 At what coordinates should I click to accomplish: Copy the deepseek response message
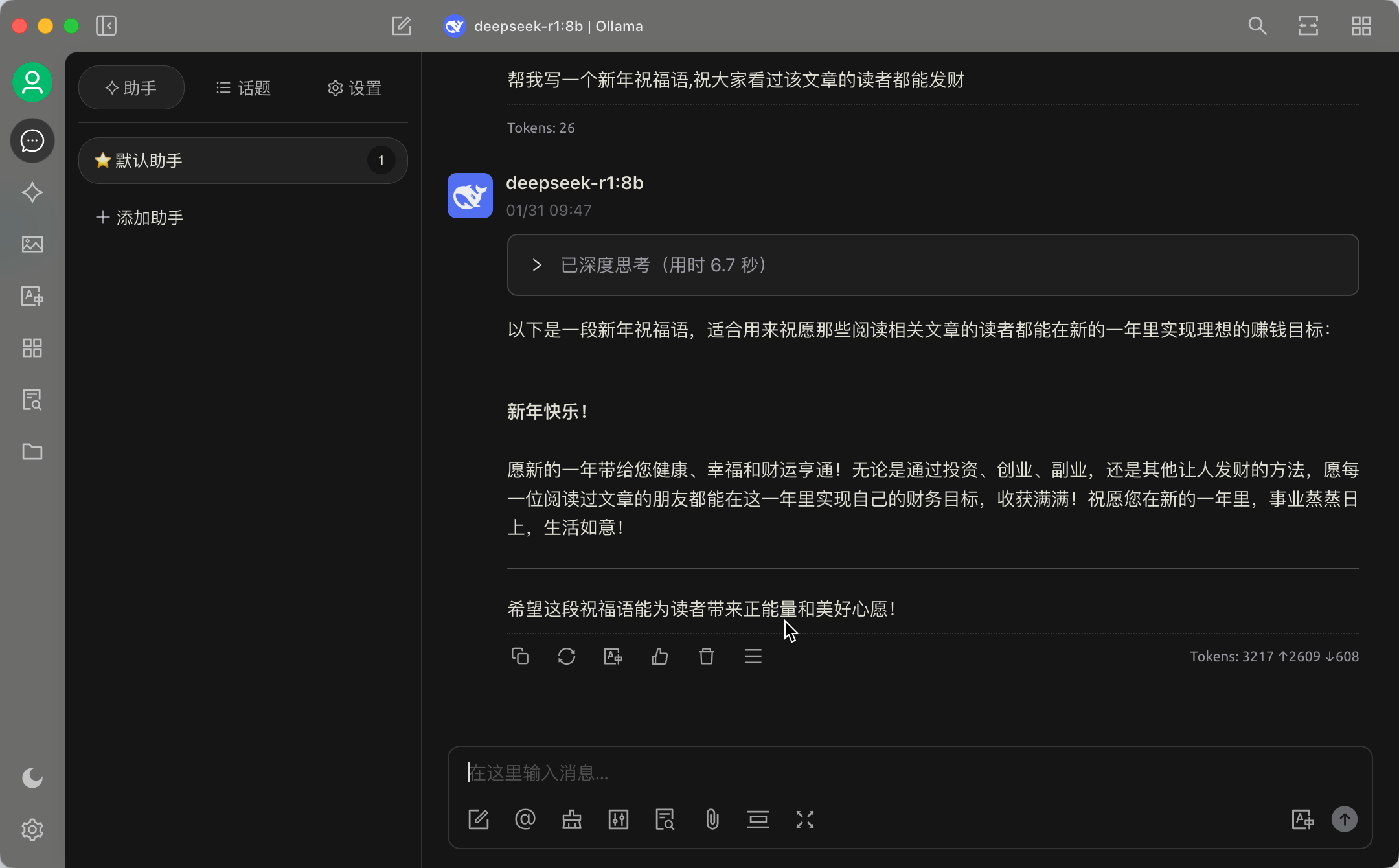click(x=520, y=656)
